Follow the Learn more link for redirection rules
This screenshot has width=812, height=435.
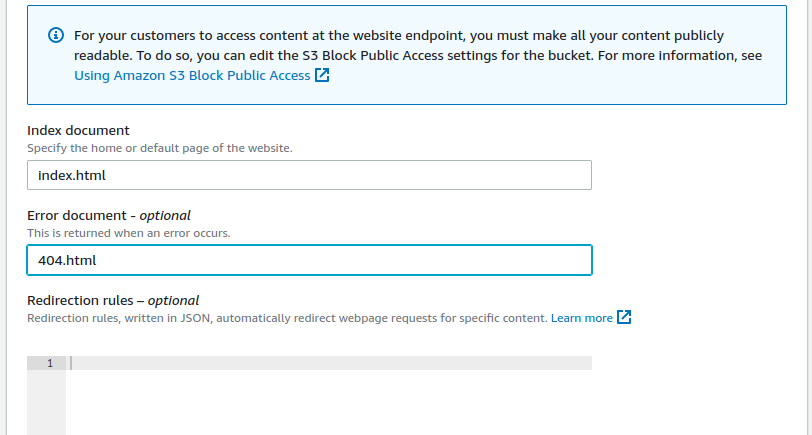(x=582, y=318)
